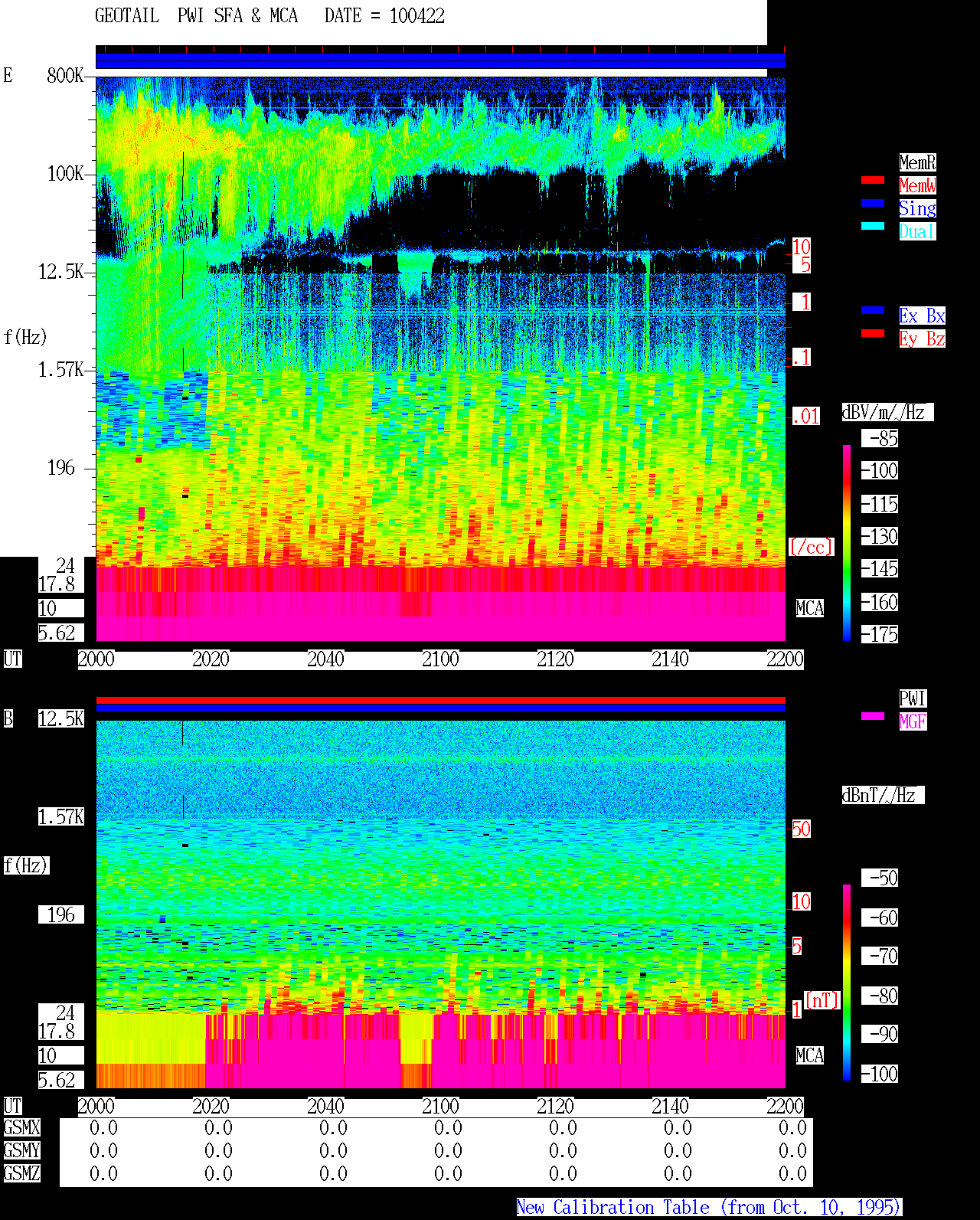Click the DATE = 100422 text
Screen dimensions: 980x1220
coord(384,16)
